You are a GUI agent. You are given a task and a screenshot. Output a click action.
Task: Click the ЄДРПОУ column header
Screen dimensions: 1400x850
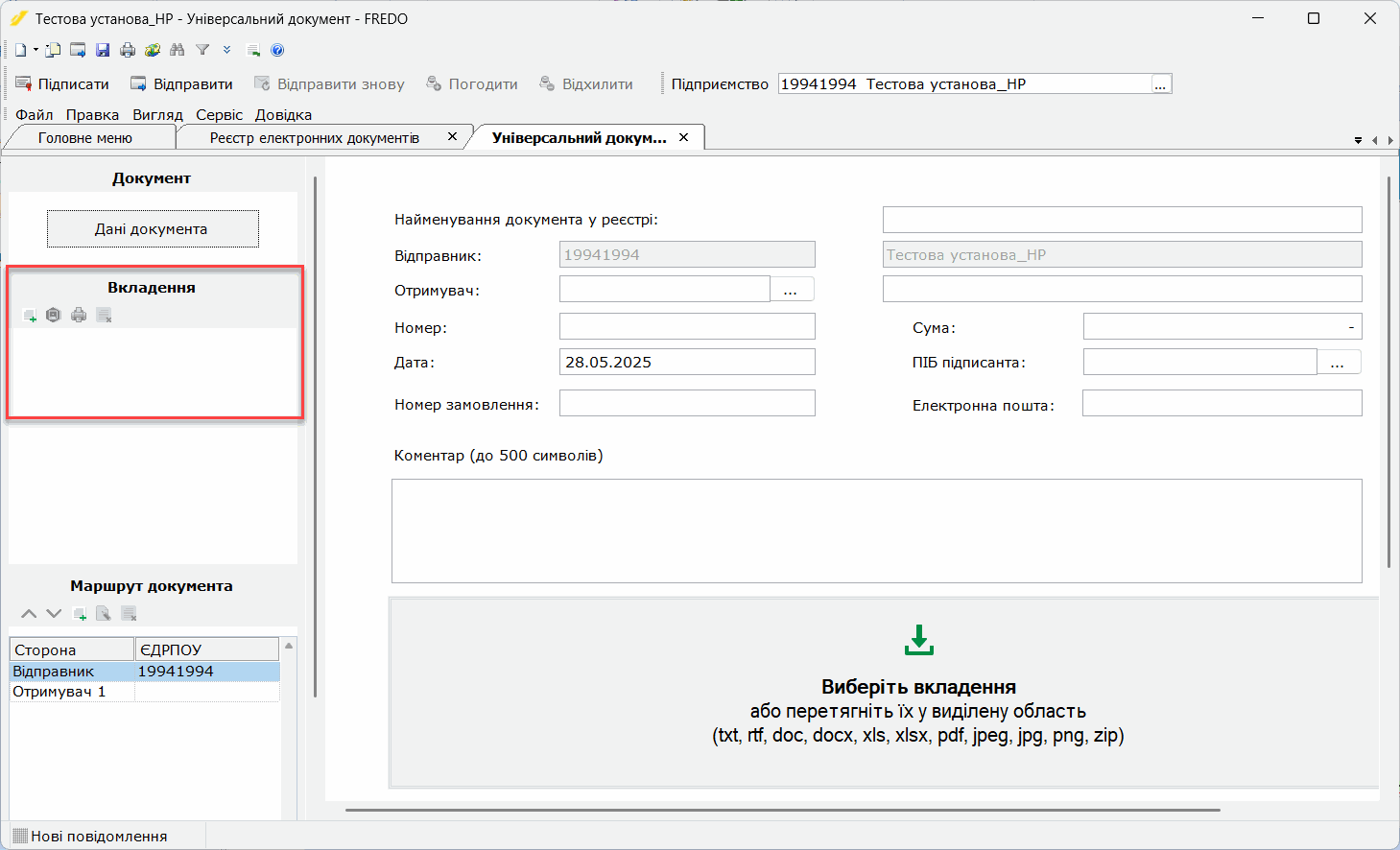point(207,649)
